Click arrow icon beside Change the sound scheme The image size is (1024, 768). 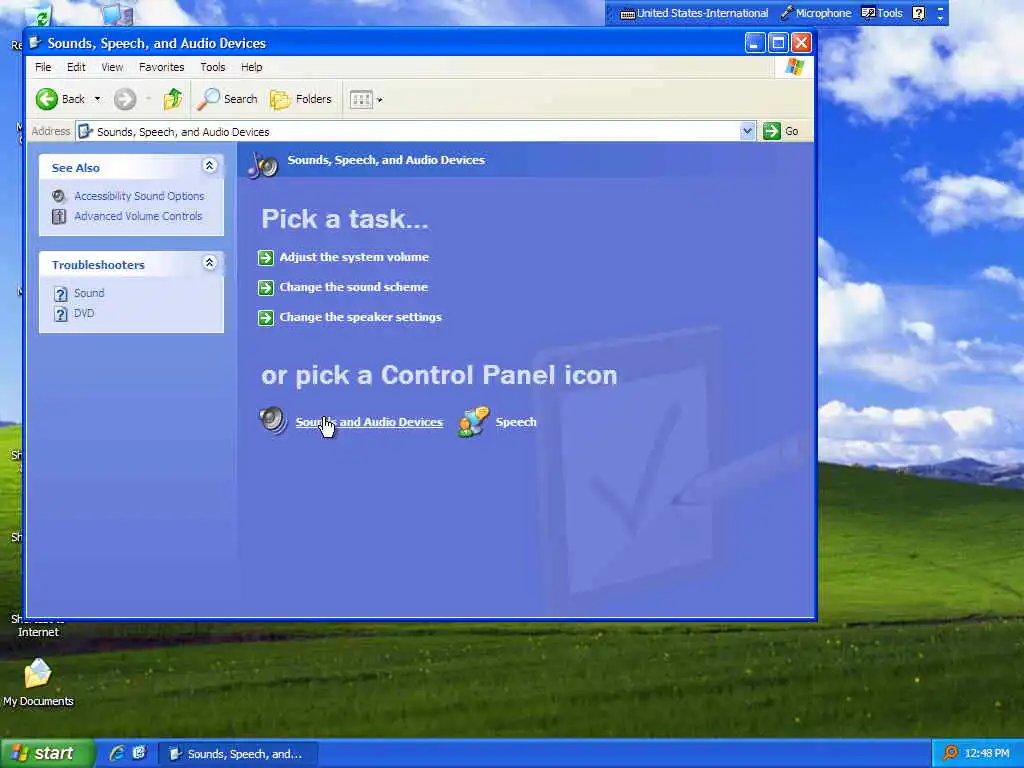pos(266,288)
